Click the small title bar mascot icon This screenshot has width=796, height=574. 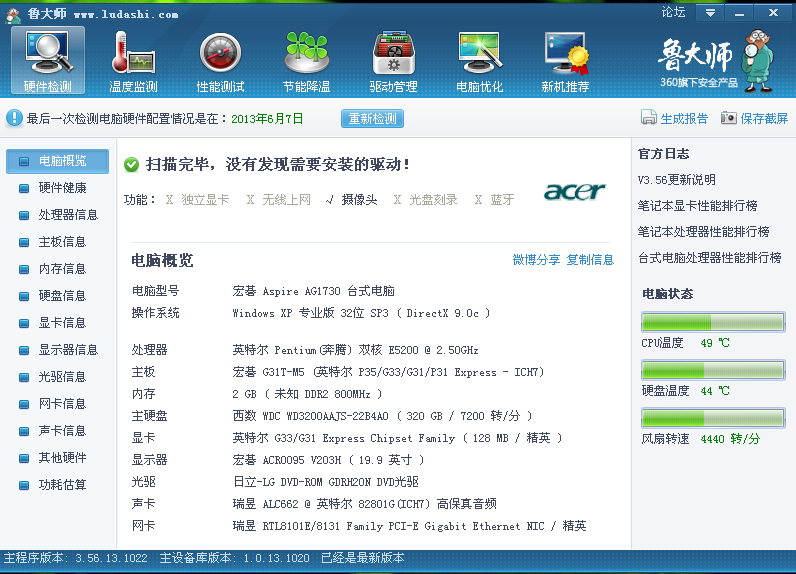13,14
